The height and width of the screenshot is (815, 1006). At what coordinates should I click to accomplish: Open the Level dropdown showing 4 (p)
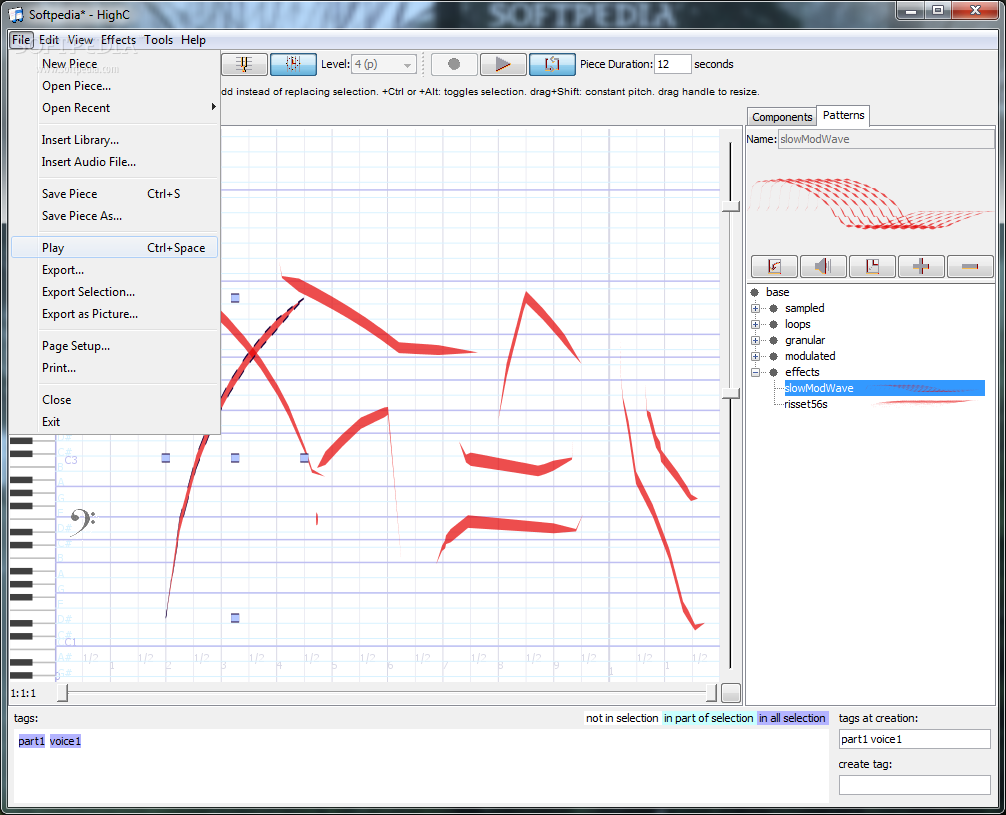pos(384,64)
